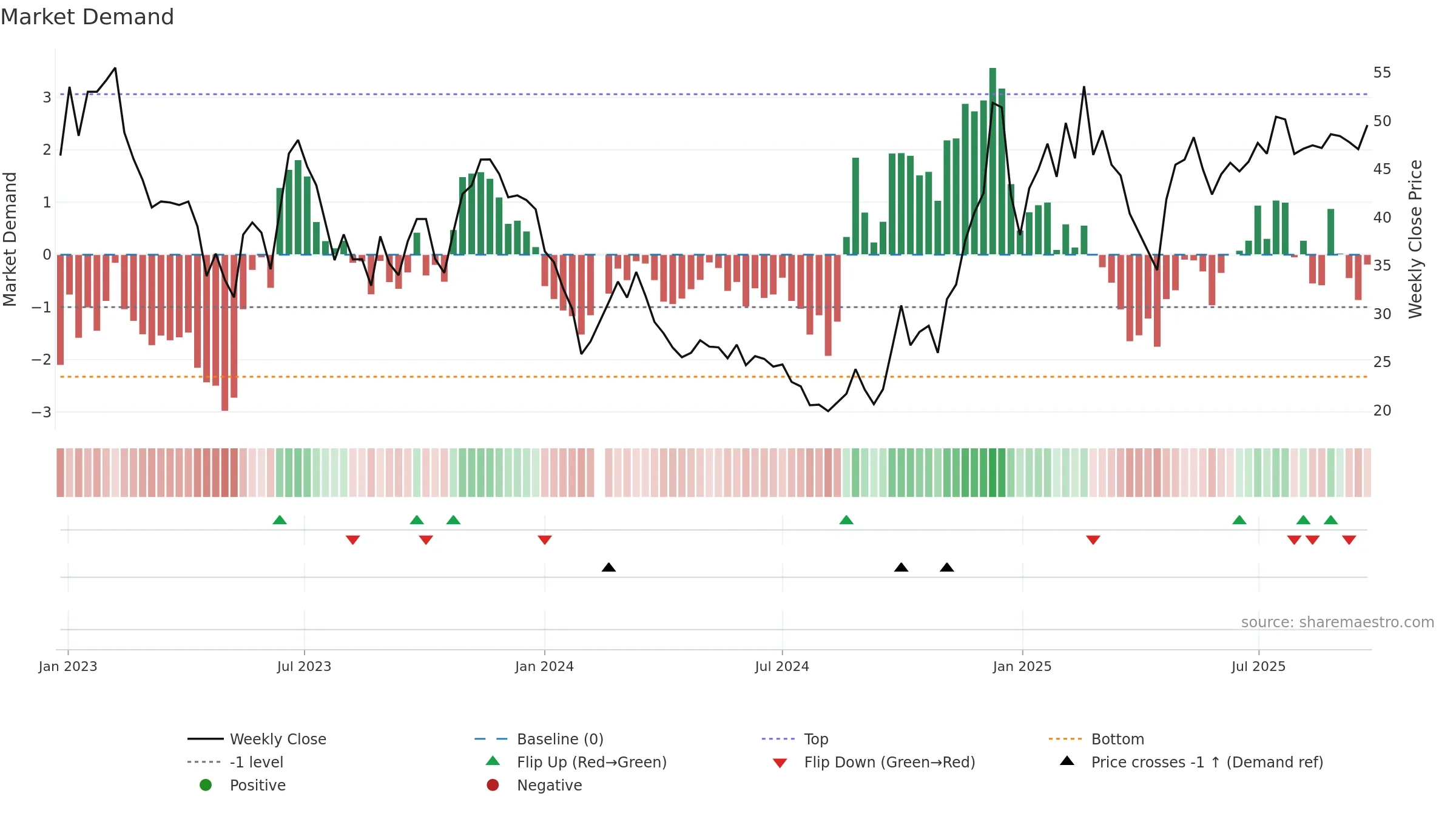This screenshot has height=819, width=1456.
Task: Click the green Flip Up legend triangle
Action: (x=493, y=761)
